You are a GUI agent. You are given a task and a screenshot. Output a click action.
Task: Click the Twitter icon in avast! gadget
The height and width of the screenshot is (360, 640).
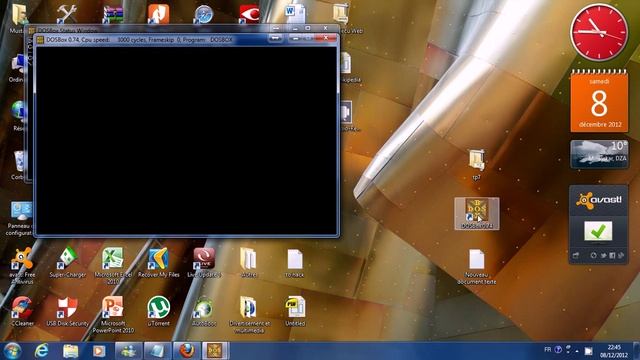click(x=603, y=256)
